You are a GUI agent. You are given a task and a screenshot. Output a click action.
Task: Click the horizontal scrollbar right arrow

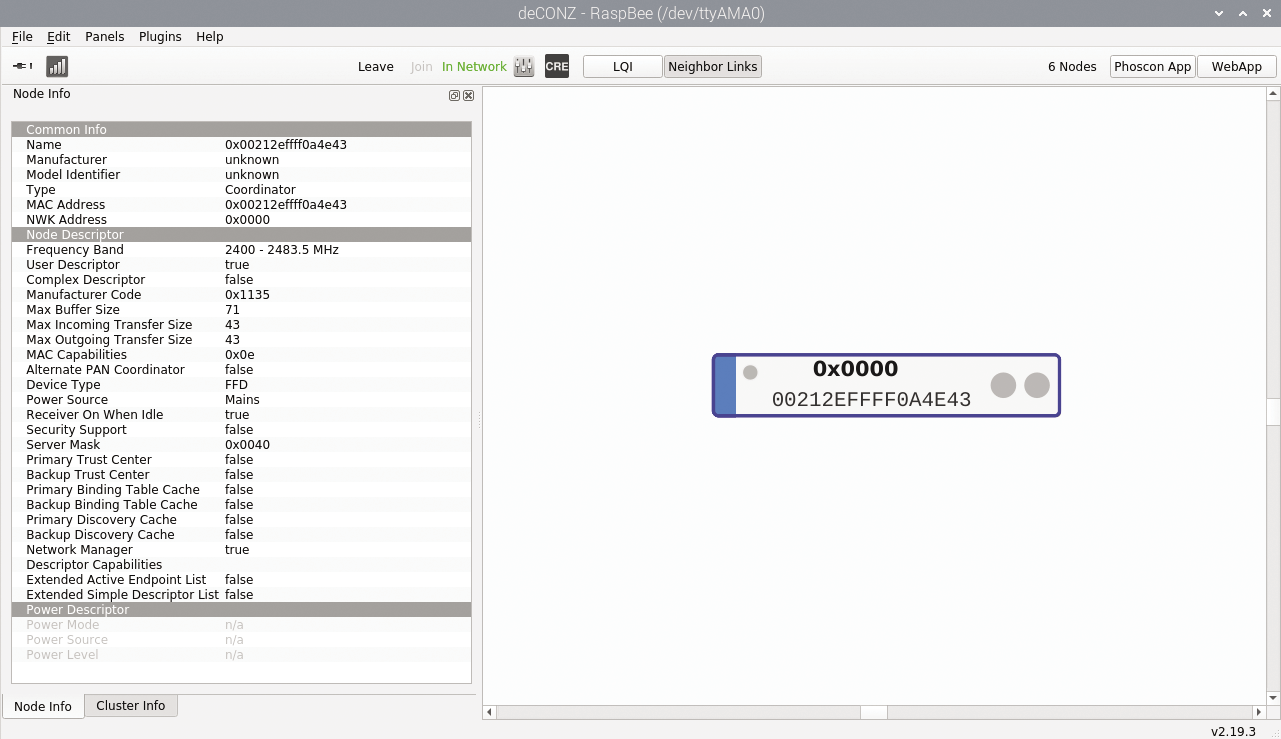pos(1257,713)
